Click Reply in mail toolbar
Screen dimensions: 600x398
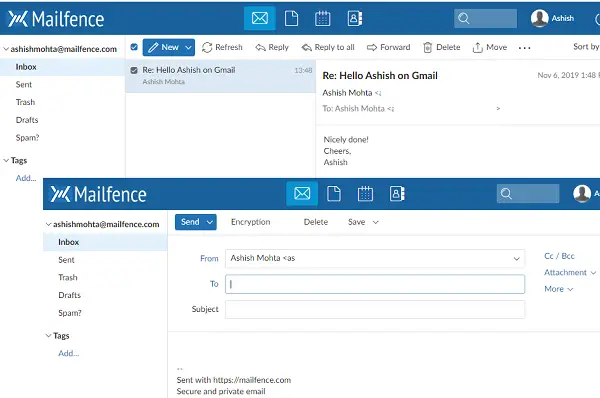point(272,47)
